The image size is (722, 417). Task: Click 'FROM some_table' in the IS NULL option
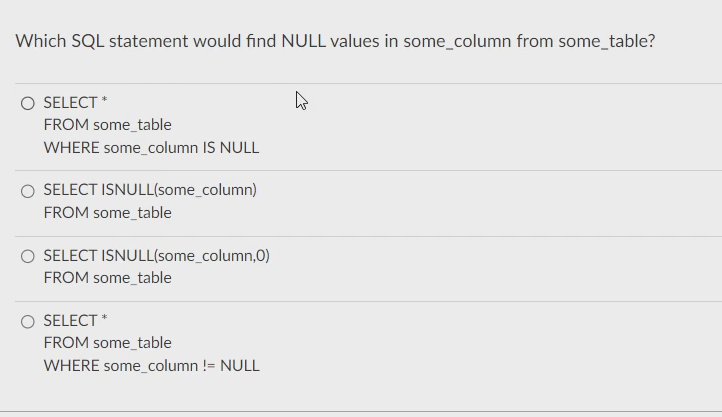coord(108,125)
